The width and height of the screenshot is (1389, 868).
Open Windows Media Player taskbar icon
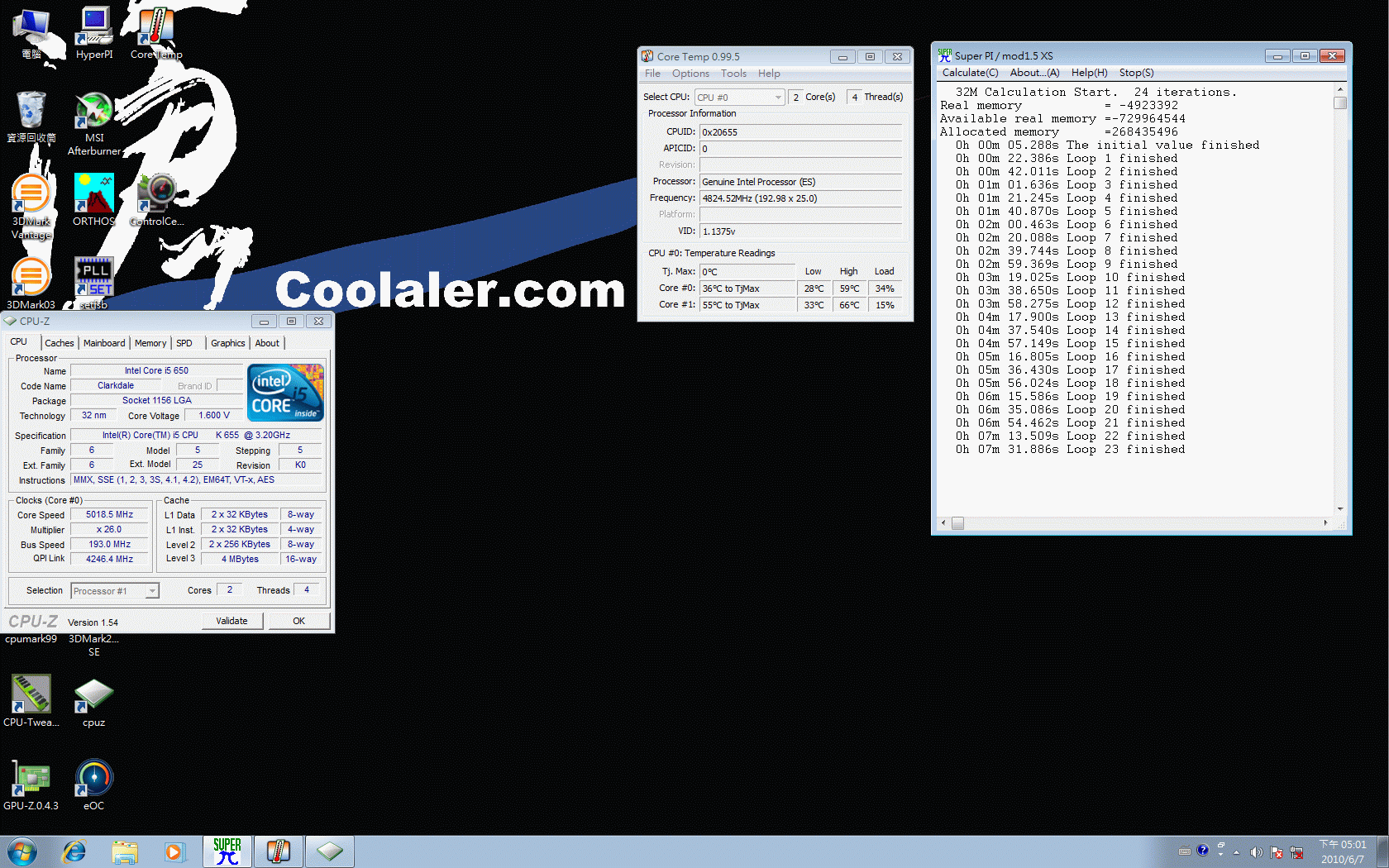coord(174,851)
